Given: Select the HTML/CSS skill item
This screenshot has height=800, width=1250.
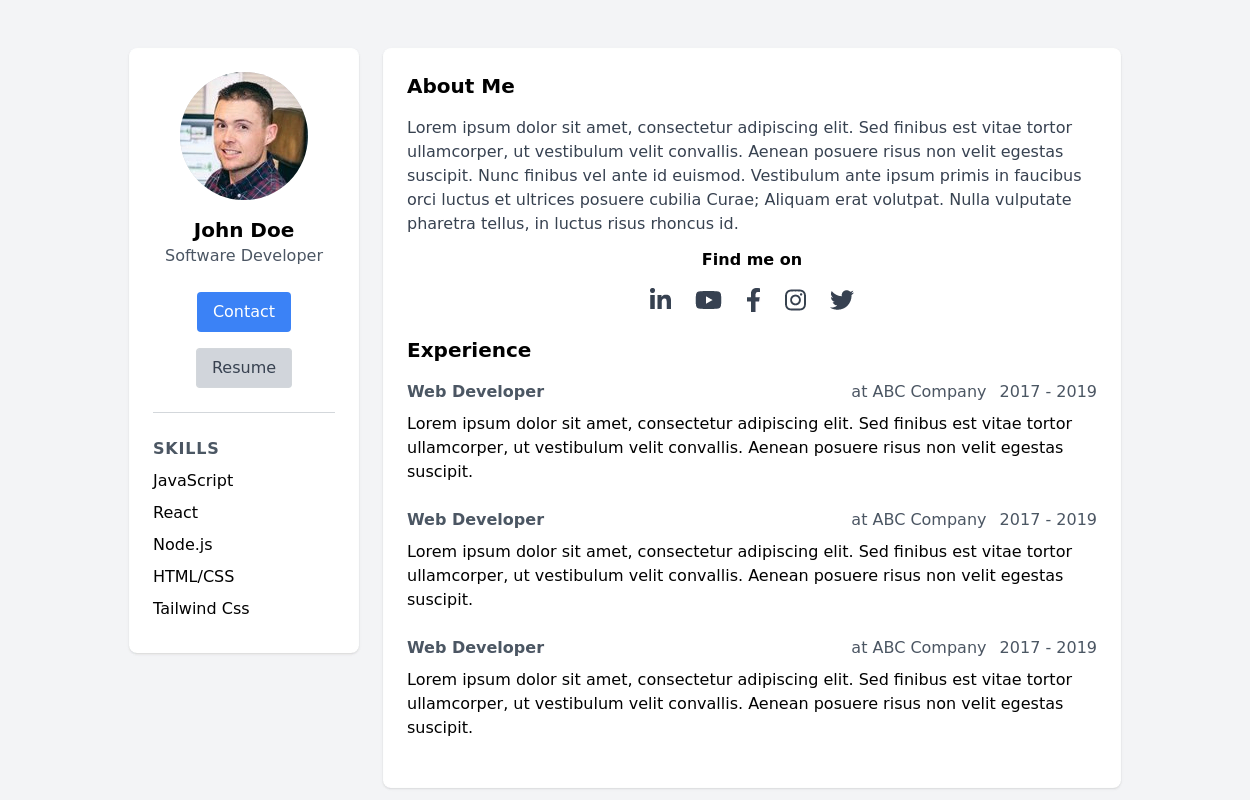Looking at the screenshot, I should [x=194, y=577].
